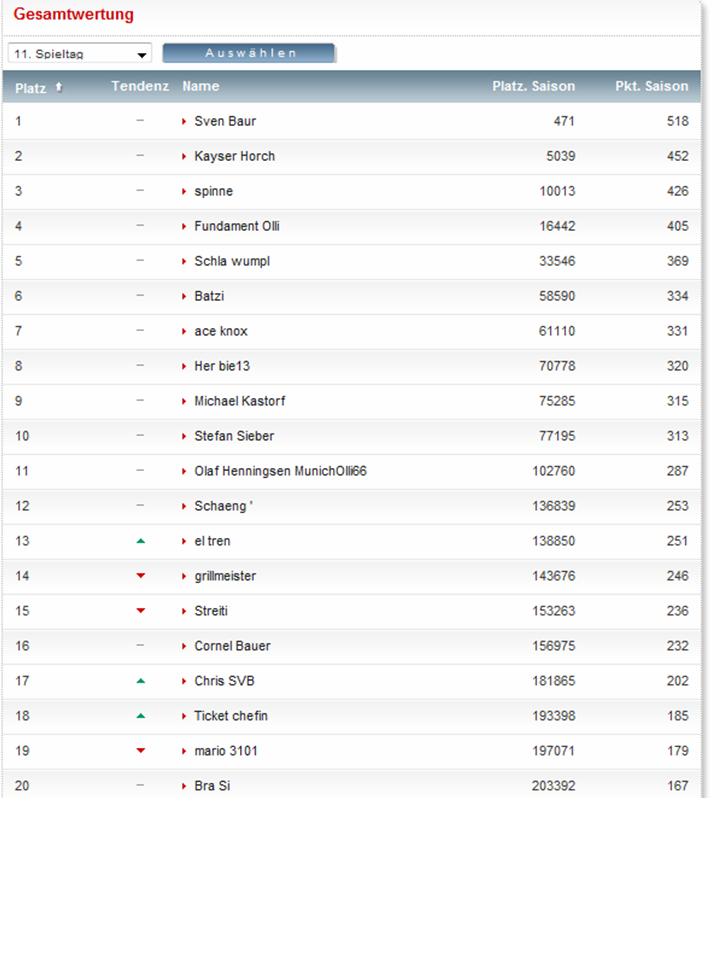Click red down-trend icon for mario 3101
The height and width of the screenshot is (960, 720).
click(141, 751)
